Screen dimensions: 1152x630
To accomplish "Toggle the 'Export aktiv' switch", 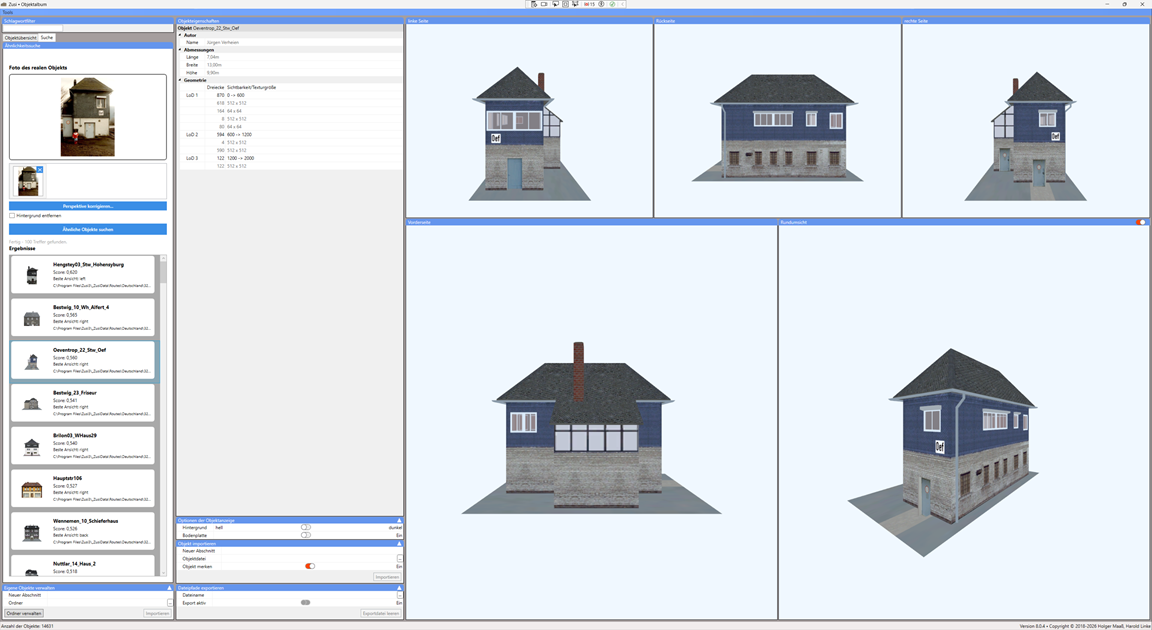I will point(306,603).
